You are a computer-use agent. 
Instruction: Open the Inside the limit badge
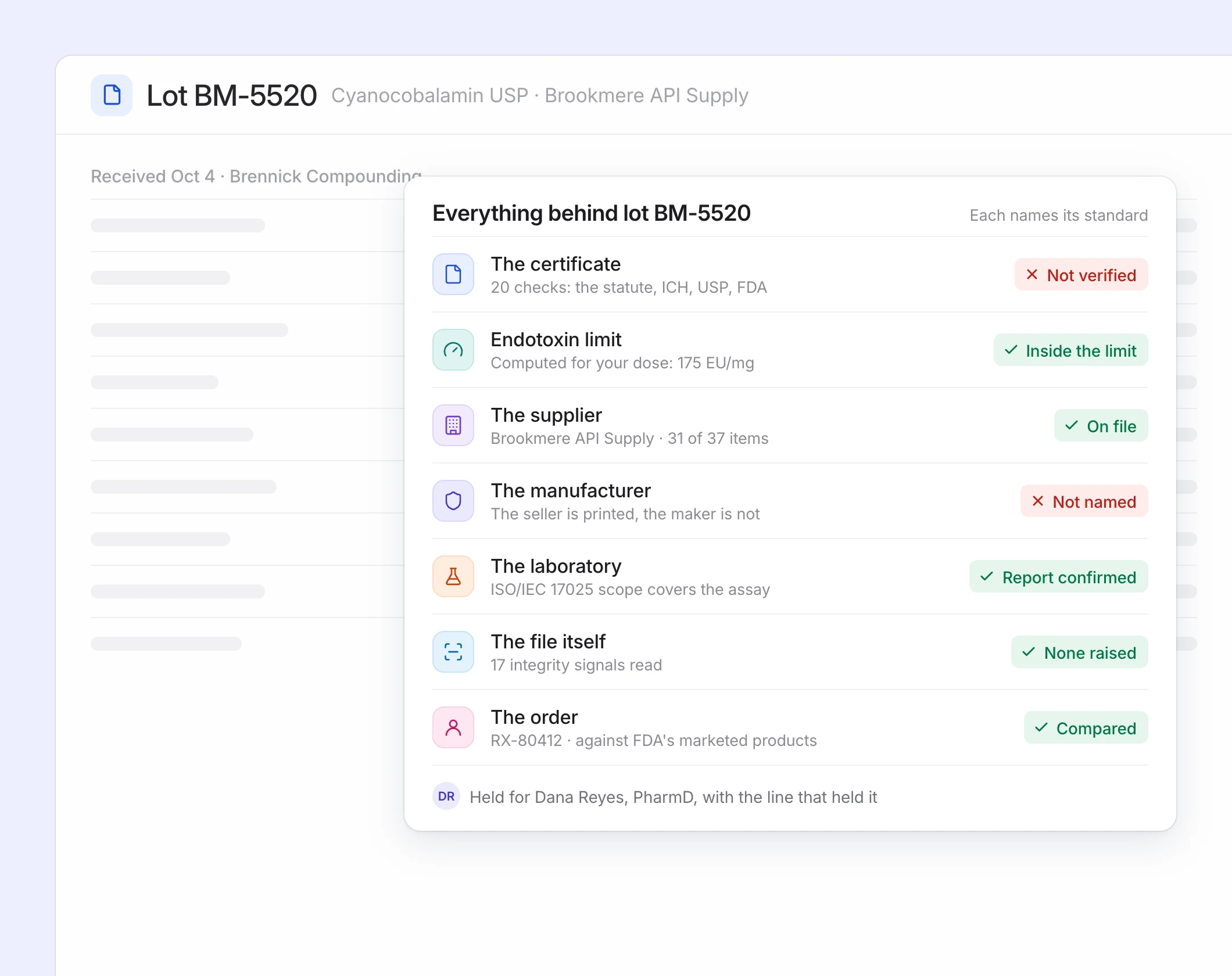click(1071, 350)
